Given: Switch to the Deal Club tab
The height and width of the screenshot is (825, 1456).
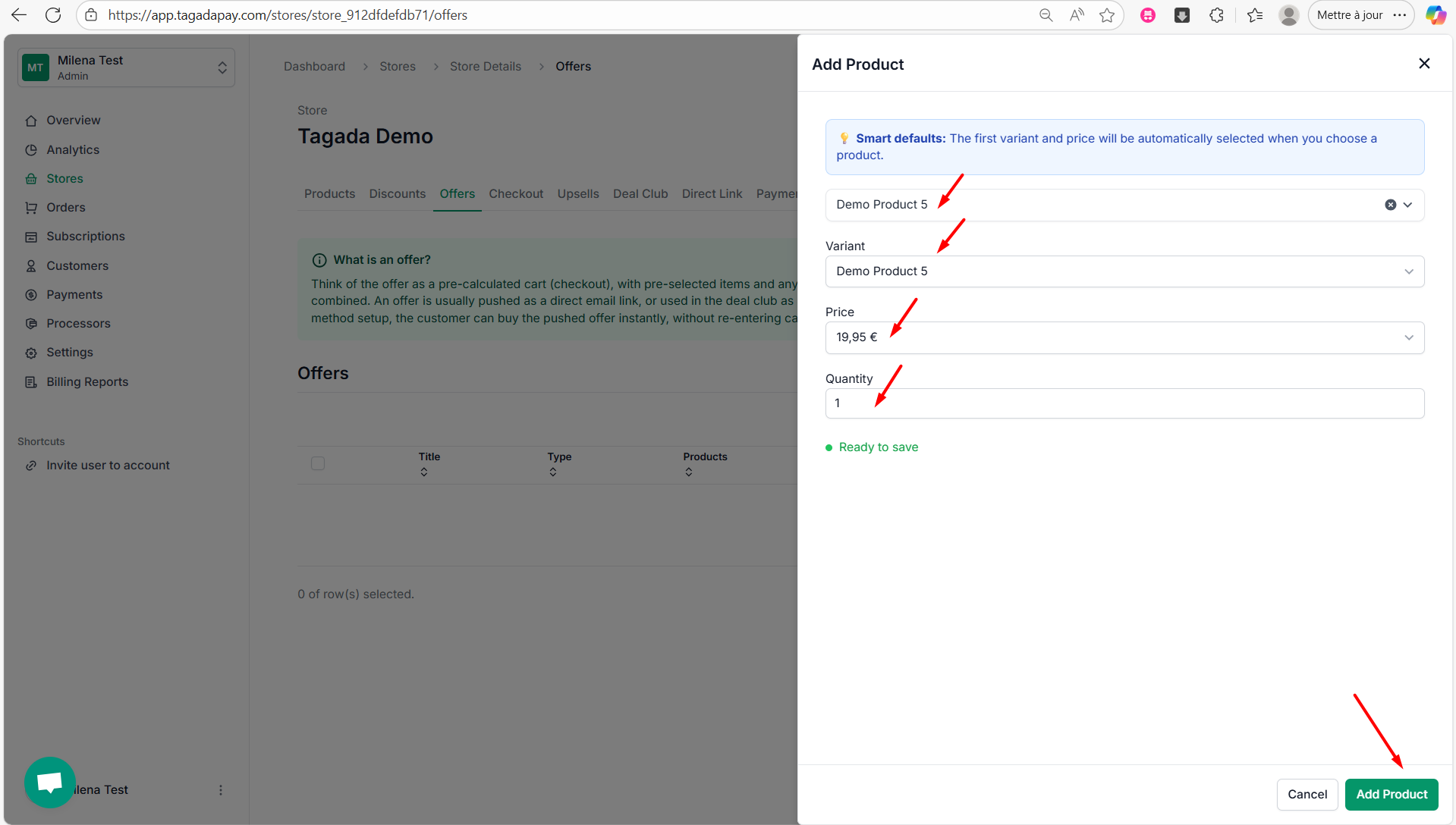Looking at the screenshot, I should click(x=640, y=194).
